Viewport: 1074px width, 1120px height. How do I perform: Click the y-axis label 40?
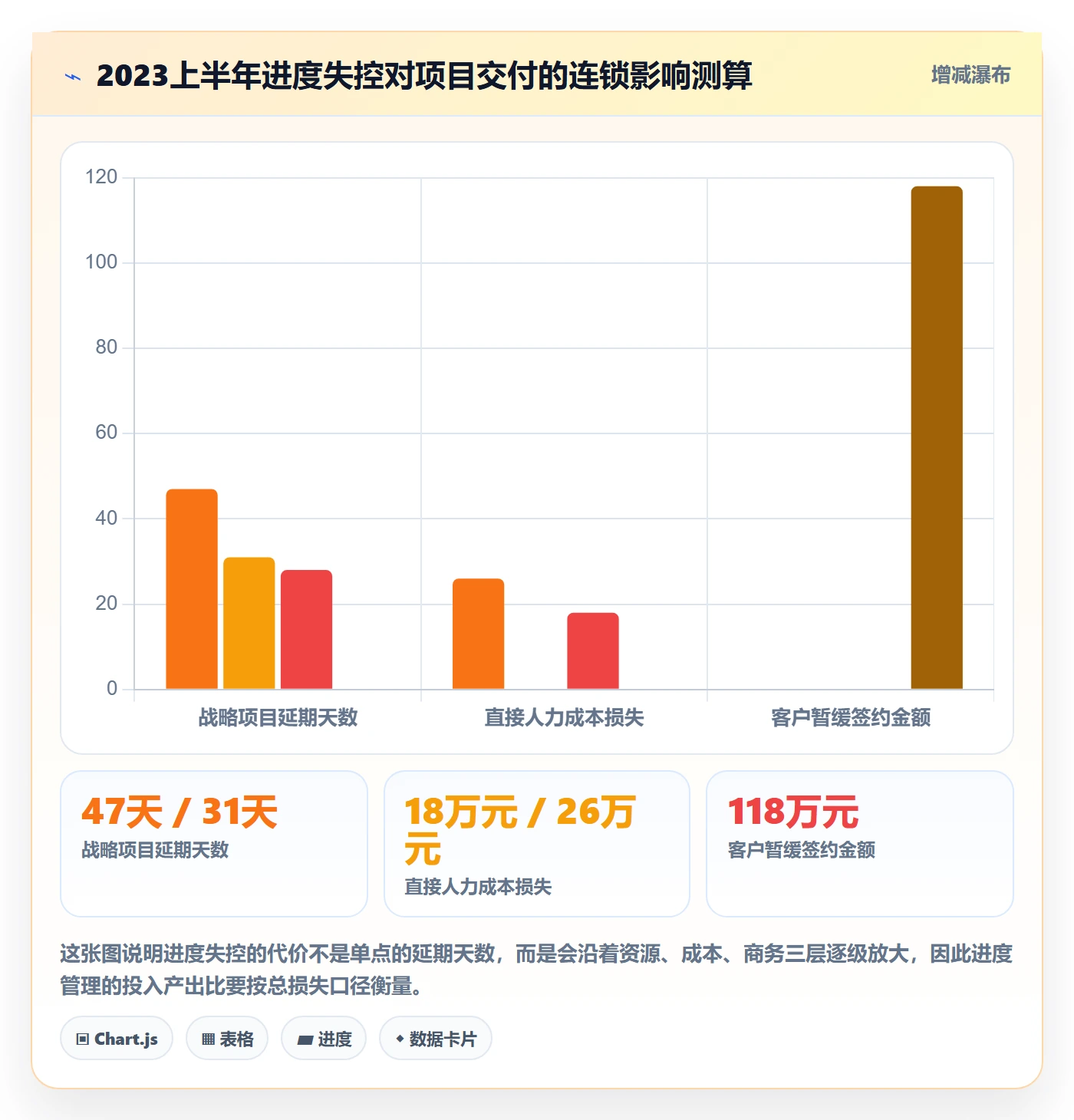[x=107, y=519]
